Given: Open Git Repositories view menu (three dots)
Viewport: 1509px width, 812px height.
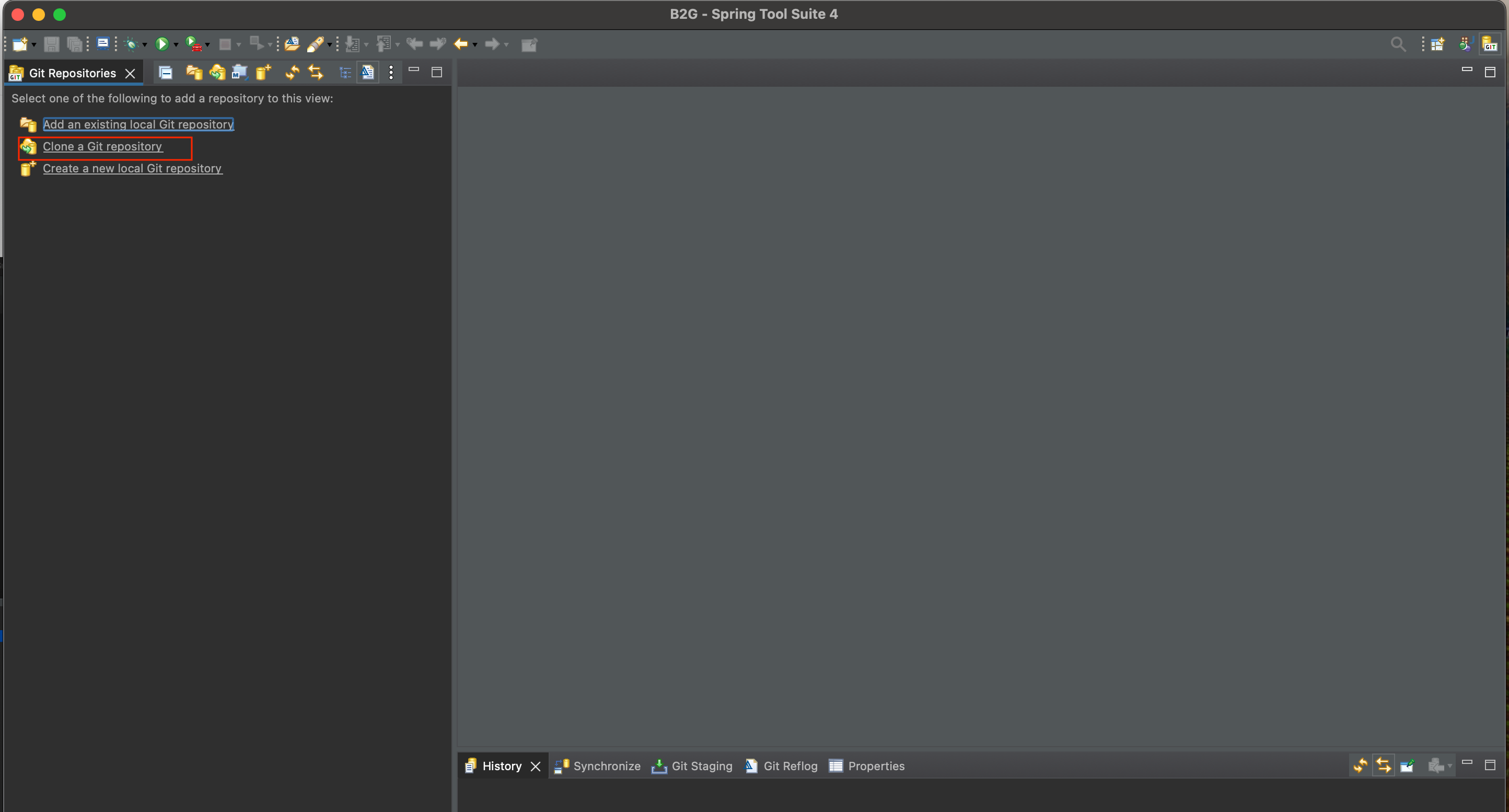Looking at the screenshot, I should coord(391,72).
